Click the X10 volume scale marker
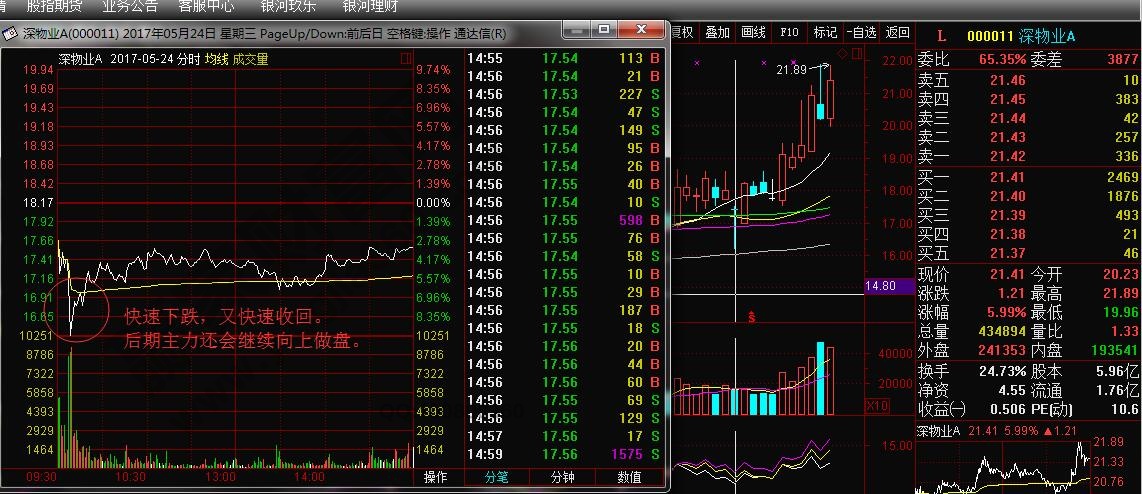 tap(877, 406)
